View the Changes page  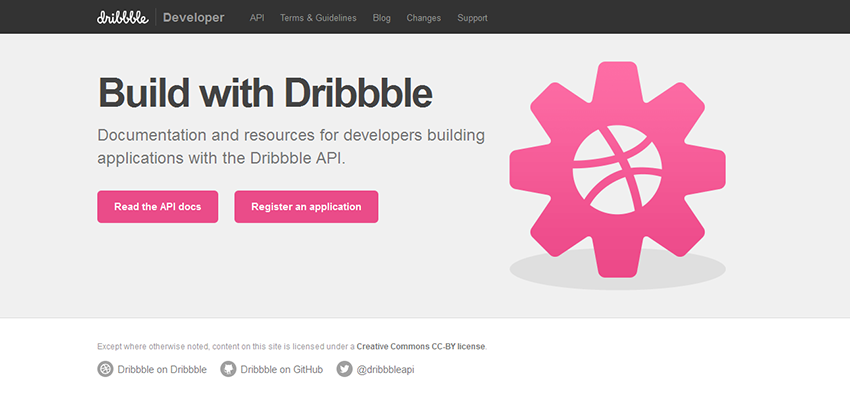click(x=424, y=18)
